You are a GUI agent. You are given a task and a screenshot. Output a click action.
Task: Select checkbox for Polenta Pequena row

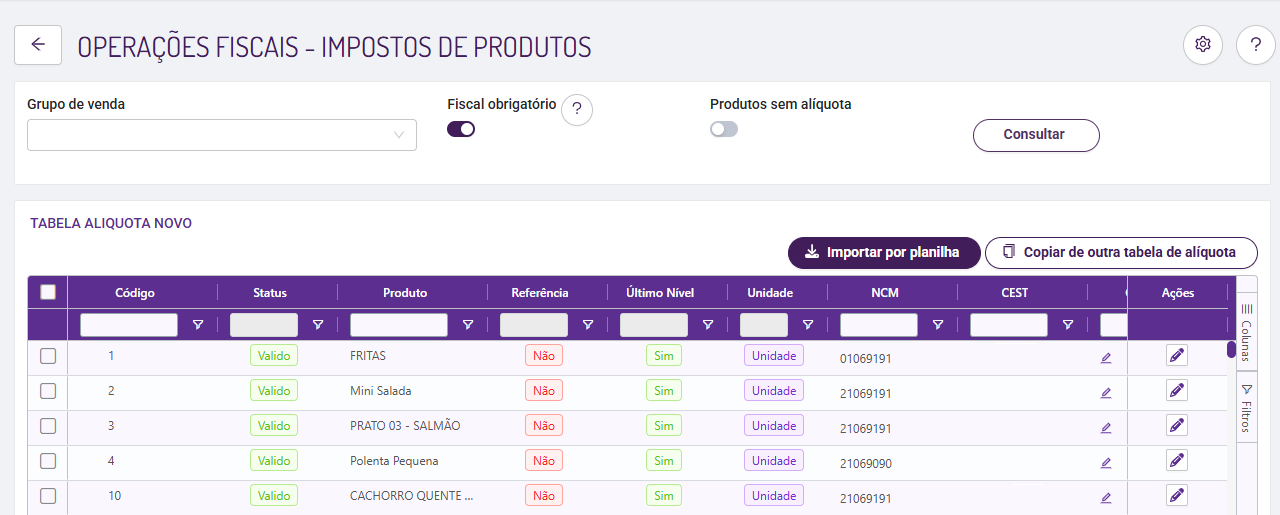[x=48, y=461]
